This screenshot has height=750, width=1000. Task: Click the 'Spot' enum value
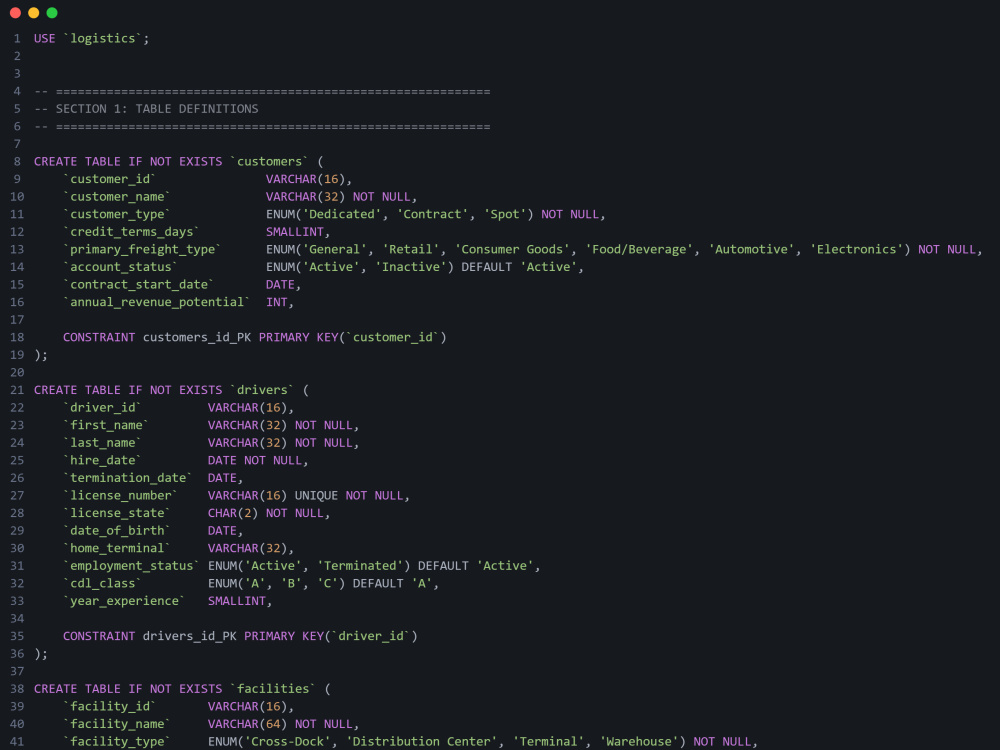[505, 214]
